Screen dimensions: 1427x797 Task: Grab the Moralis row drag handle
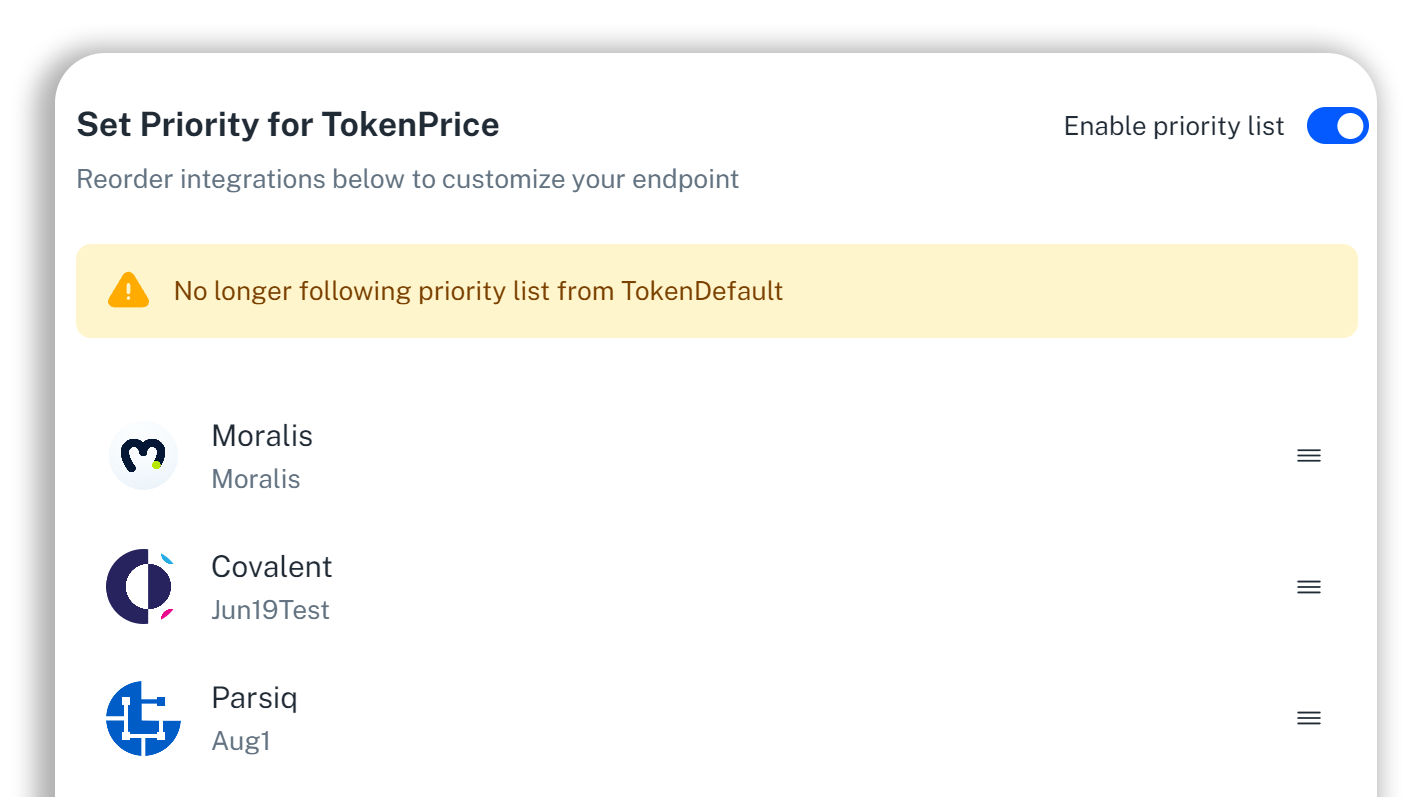tap(1308, 456)
